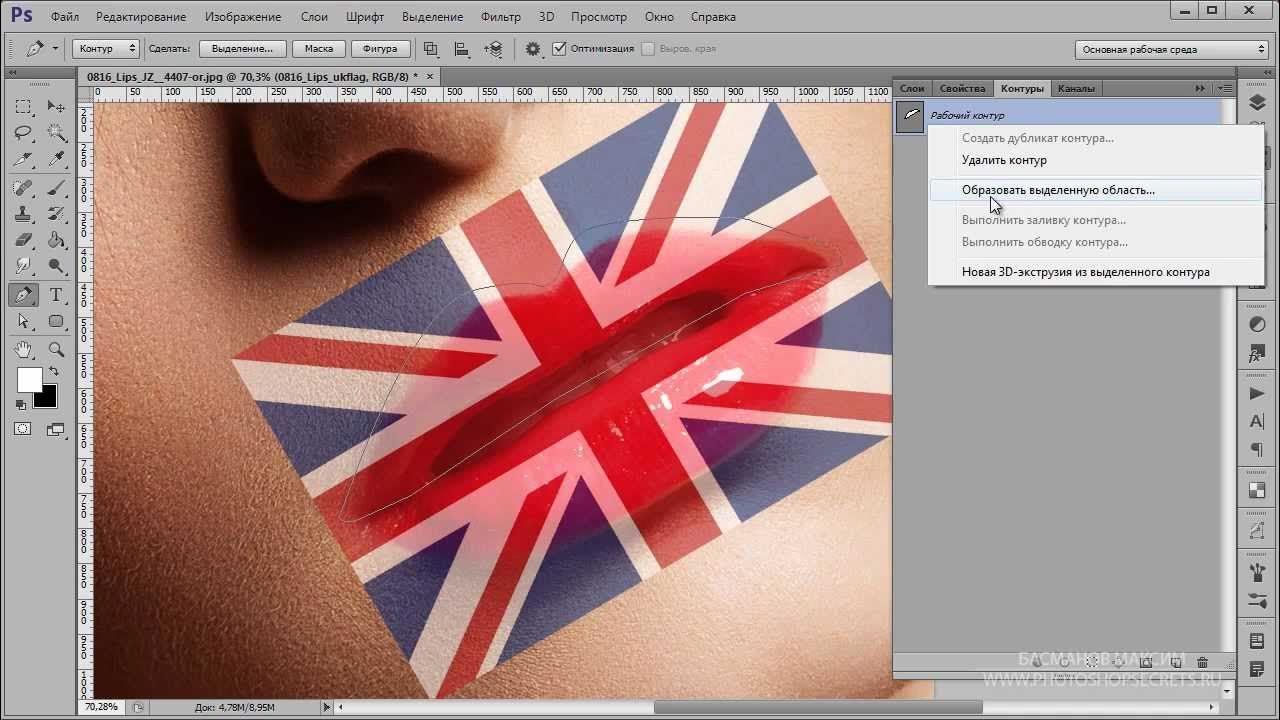Uncheck the Оптимизация checkbox

[x=559, y=48]
